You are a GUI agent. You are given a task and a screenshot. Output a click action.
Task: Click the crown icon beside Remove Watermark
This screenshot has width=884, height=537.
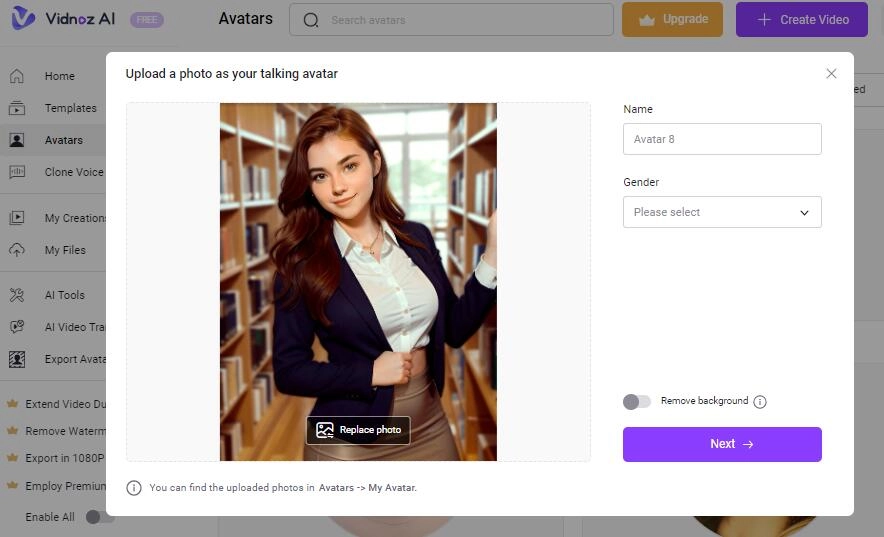[x=12, y=431]
